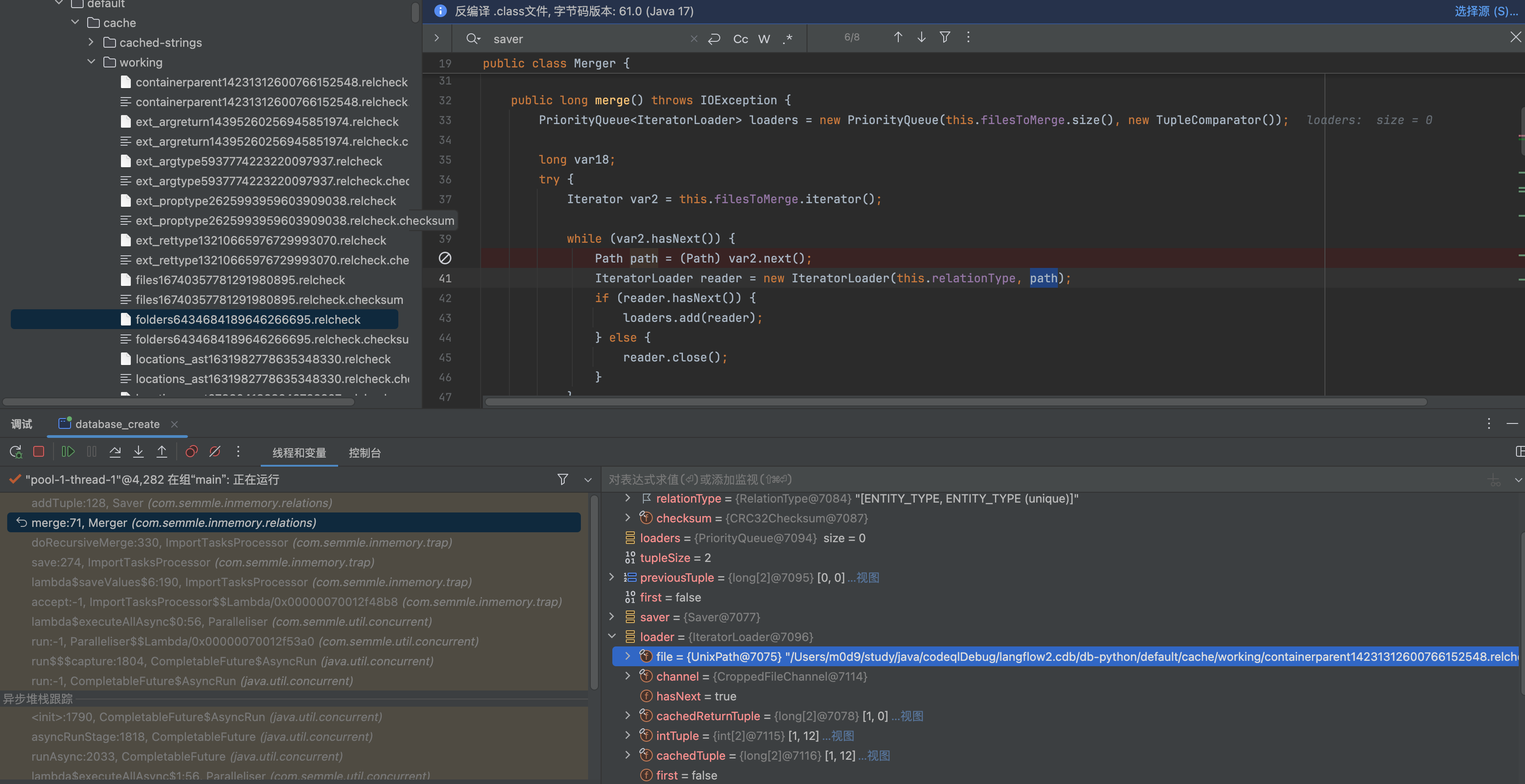
Task: Expand previousTuple variable
Action: click(x=611, y=577)
